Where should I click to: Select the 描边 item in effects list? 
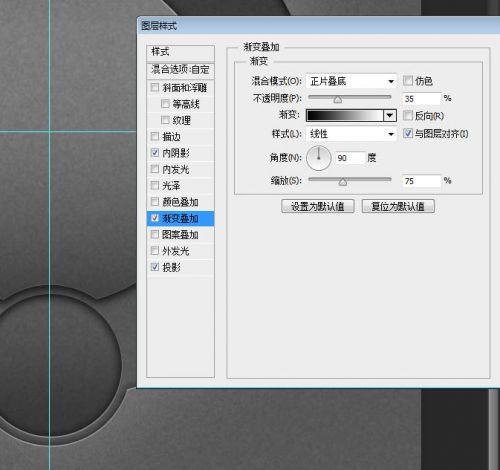point(180,137)
